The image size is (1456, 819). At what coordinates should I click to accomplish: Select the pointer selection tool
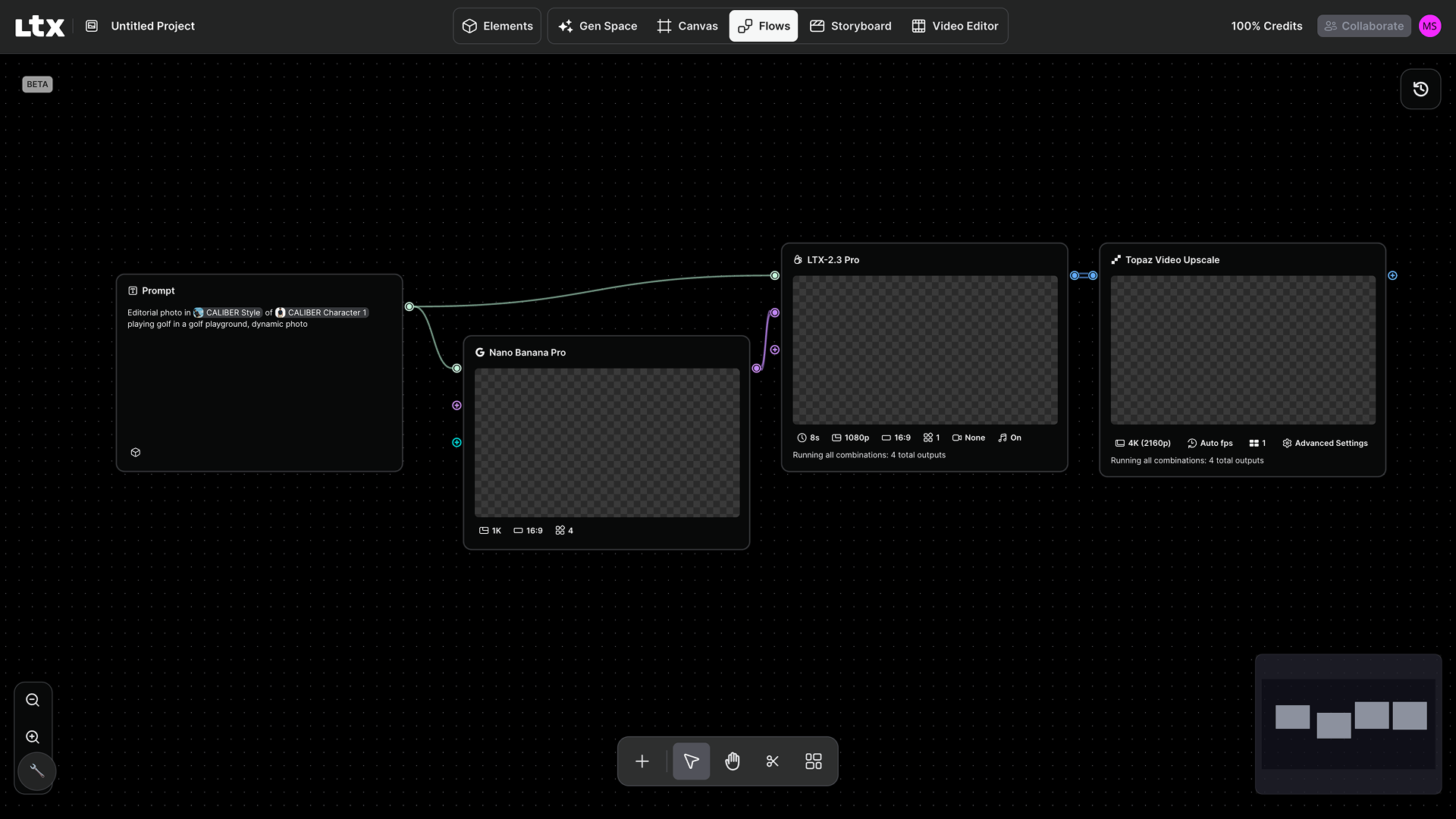(x=692, y=761)
